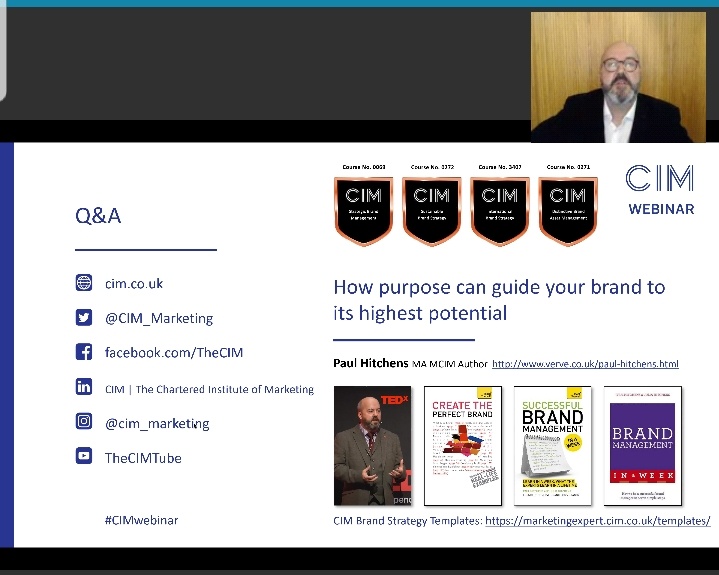Image resolution: width=719 pixels, height=575 pixels.
Task: Open facebook.com/TheCIM link
Action: [x=174, y=352]
